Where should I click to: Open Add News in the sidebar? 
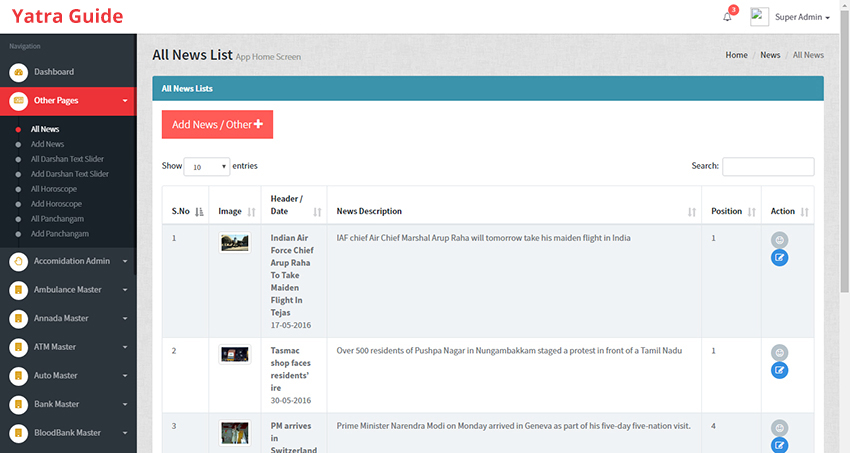click(x=47, y=144)
